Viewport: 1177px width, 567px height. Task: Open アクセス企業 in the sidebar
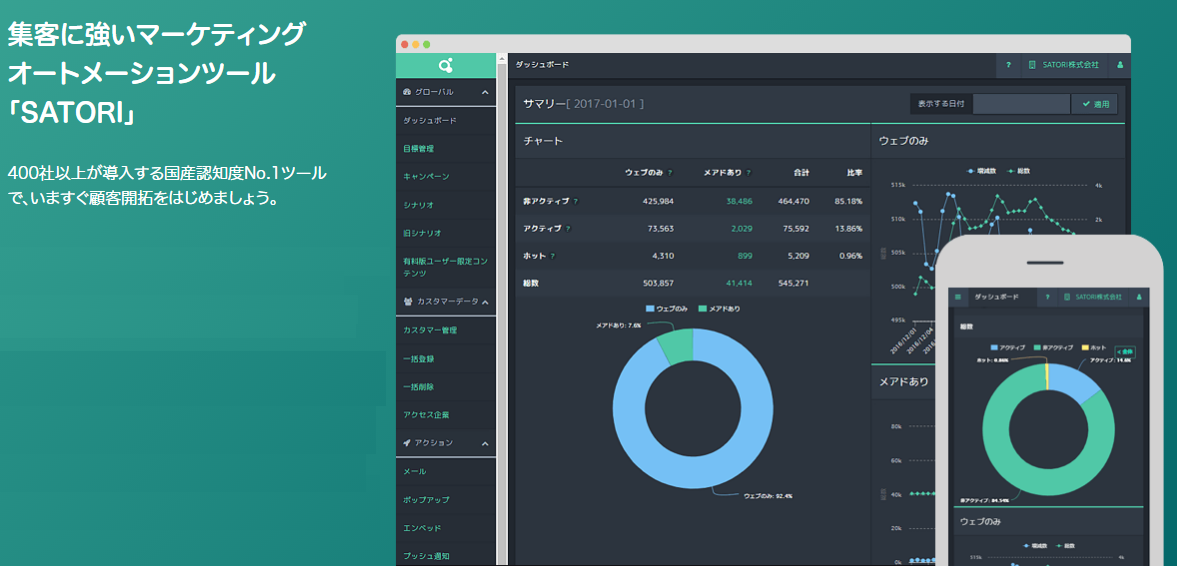446,414
